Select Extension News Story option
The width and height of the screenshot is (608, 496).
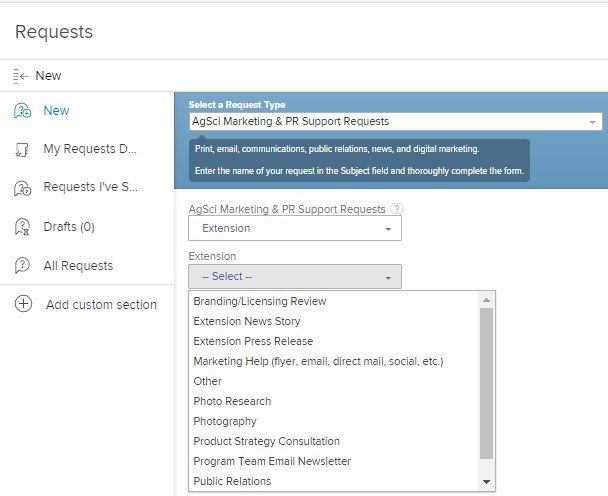[x=247, y=321]
